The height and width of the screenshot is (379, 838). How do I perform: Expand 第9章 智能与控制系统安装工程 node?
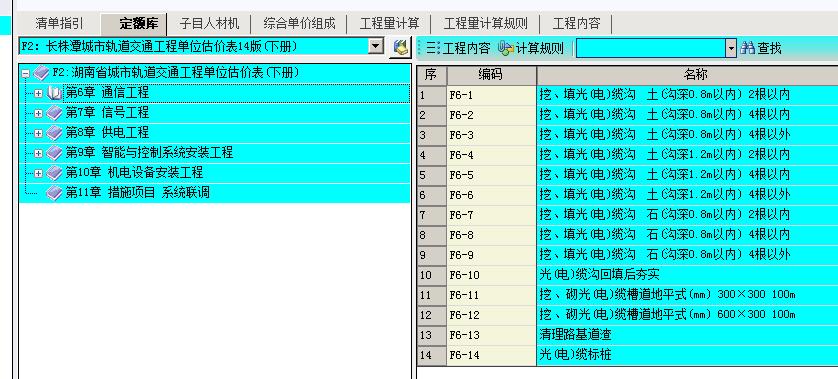click(x=38, y=153)
